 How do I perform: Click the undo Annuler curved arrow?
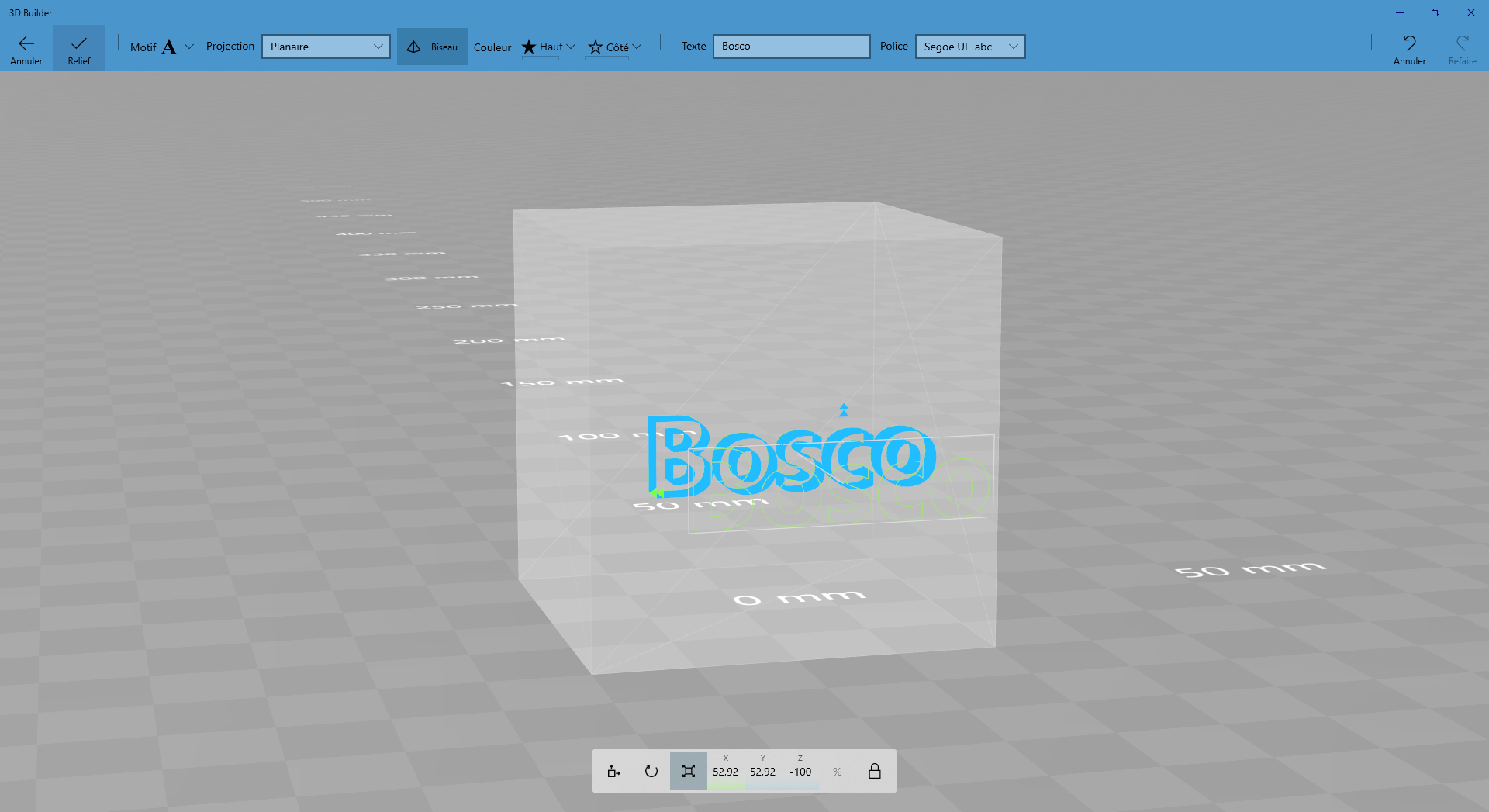pos(1410,48)
